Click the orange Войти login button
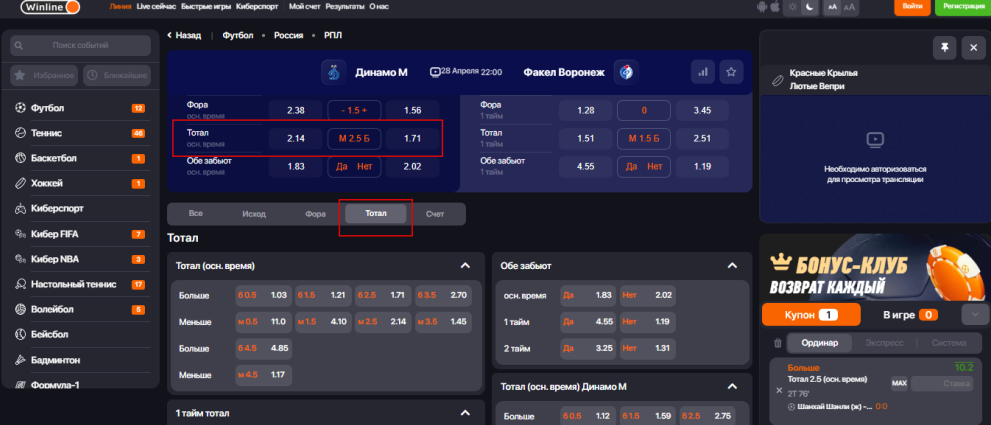Image resolution: width=991 pixels, height=425 pixels. 912,7
